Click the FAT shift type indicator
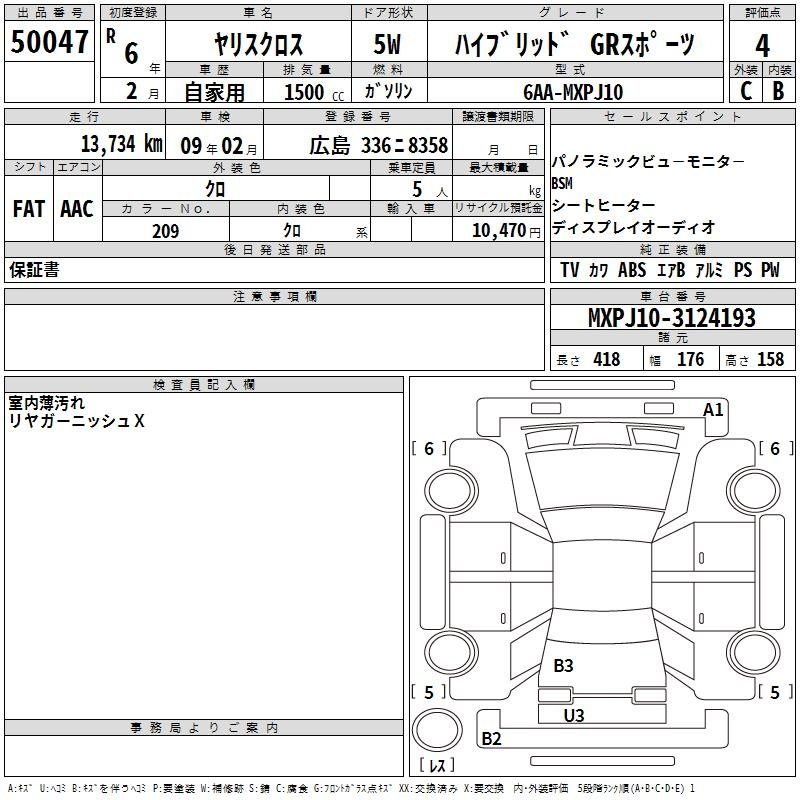800x800 pixels. coord(28,208)
